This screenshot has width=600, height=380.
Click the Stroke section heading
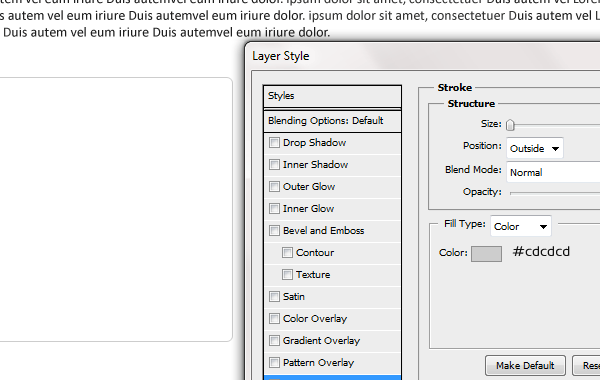click(455, 88)
